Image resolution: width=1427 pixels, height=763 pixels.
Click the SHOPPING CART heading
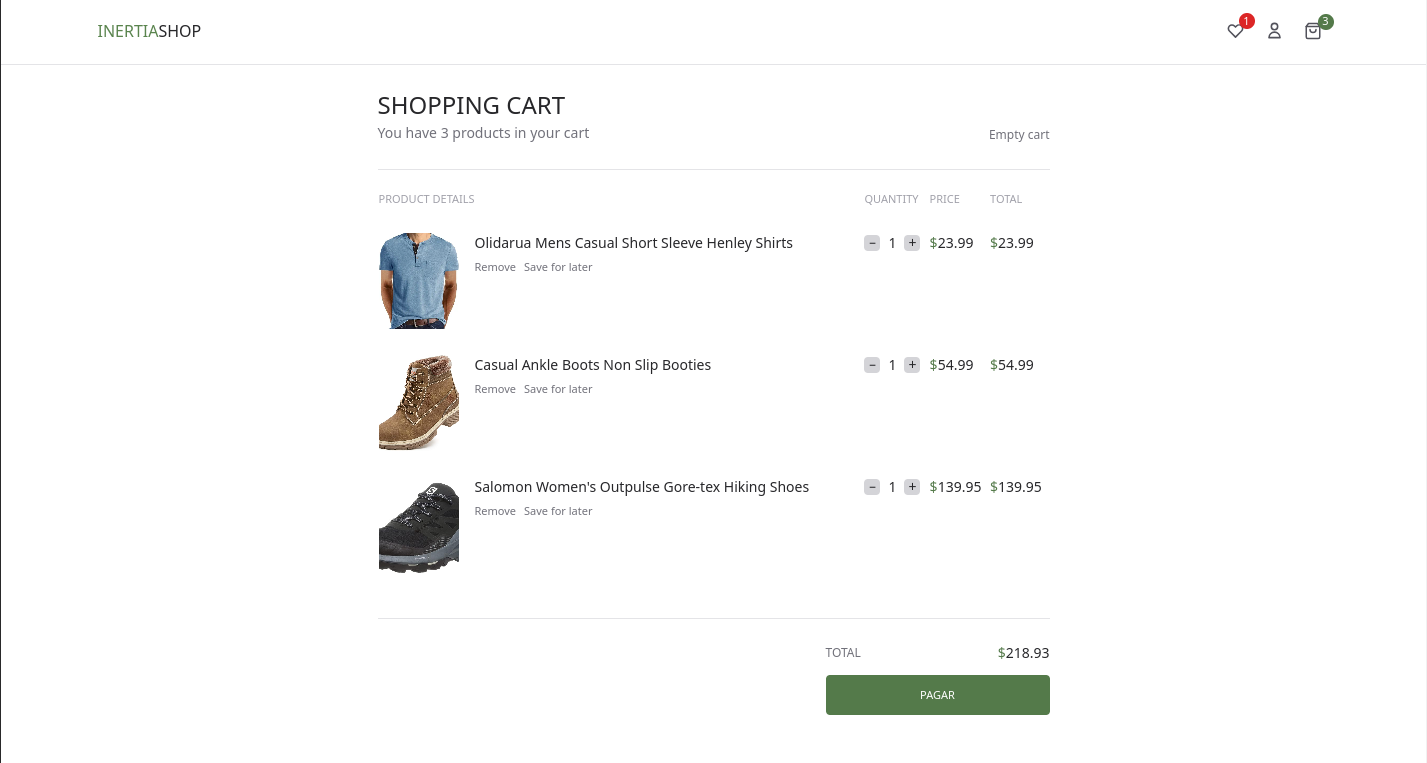pyautogui.click(x=471, y=106)
